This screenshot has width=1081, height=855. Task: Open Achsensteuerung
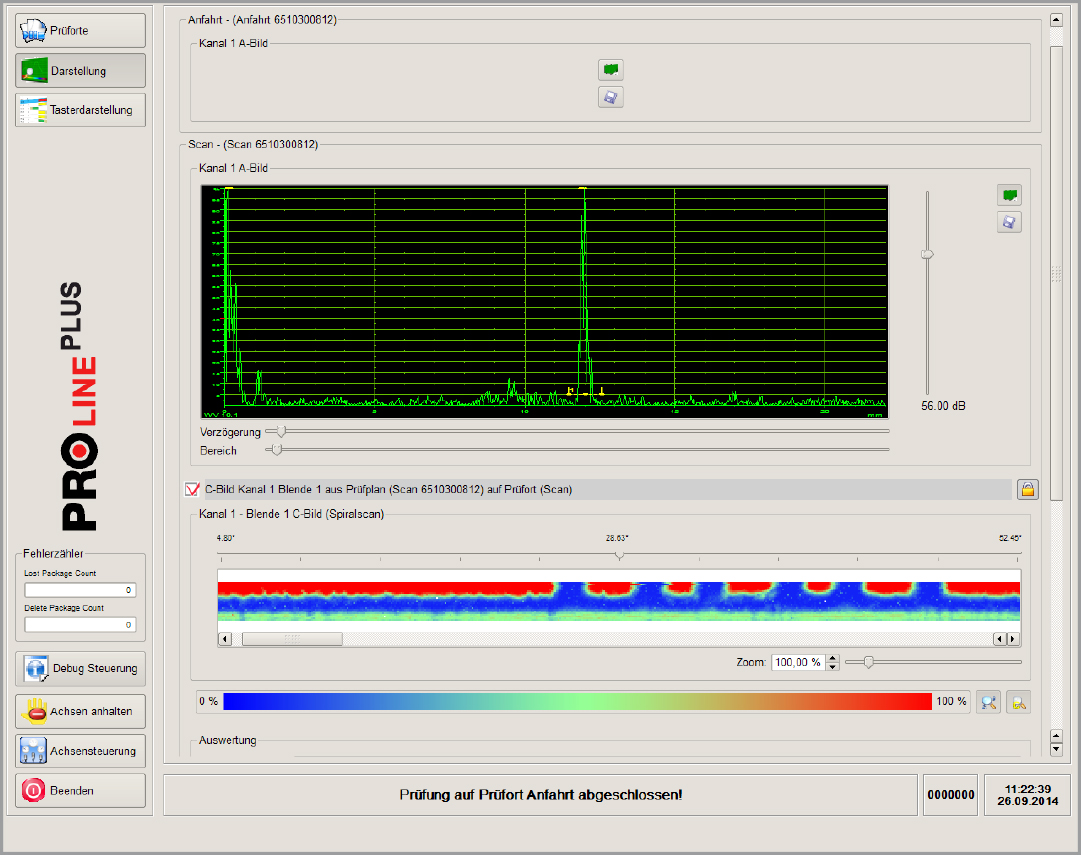80,751
